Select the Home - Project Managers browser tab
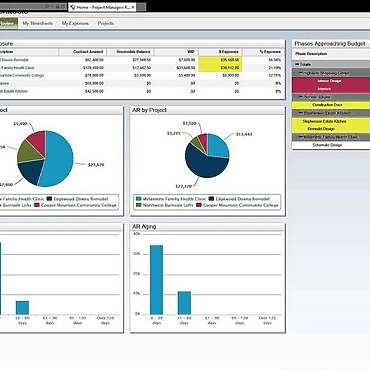 click(103, 7)
